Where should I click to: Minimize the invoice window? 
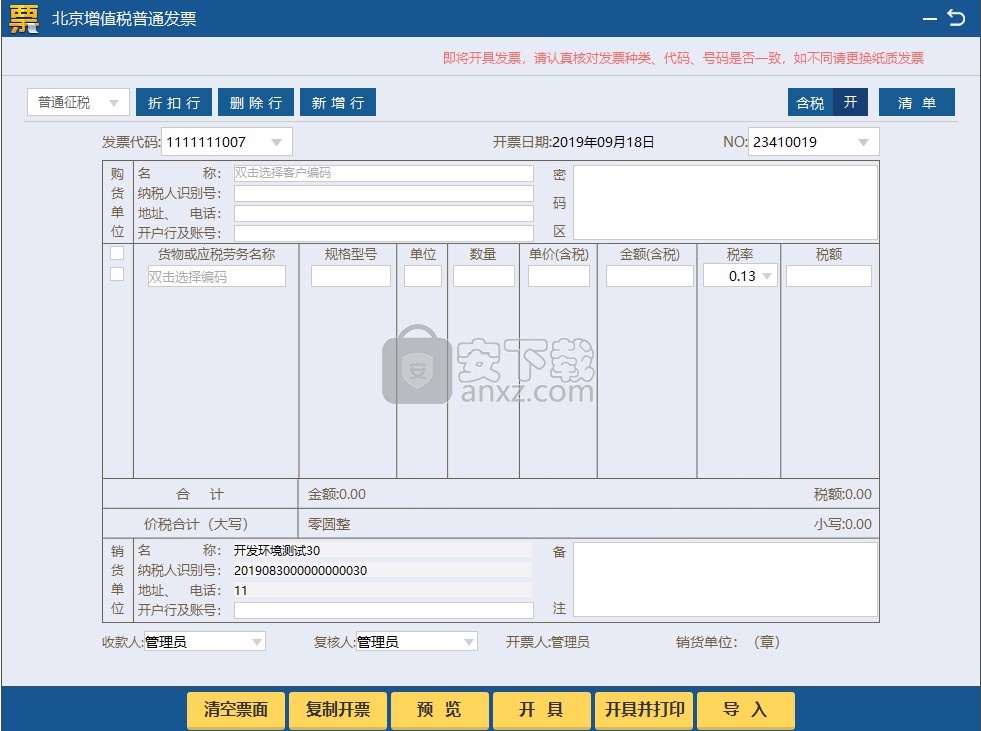930,18
